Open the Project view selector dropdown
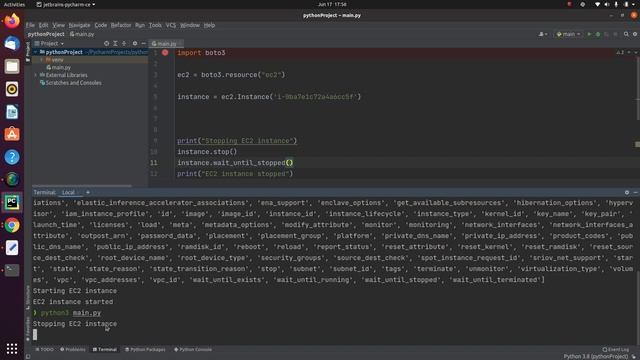Image resolution: width=640 pixels, height=360 pixels. 49,43
